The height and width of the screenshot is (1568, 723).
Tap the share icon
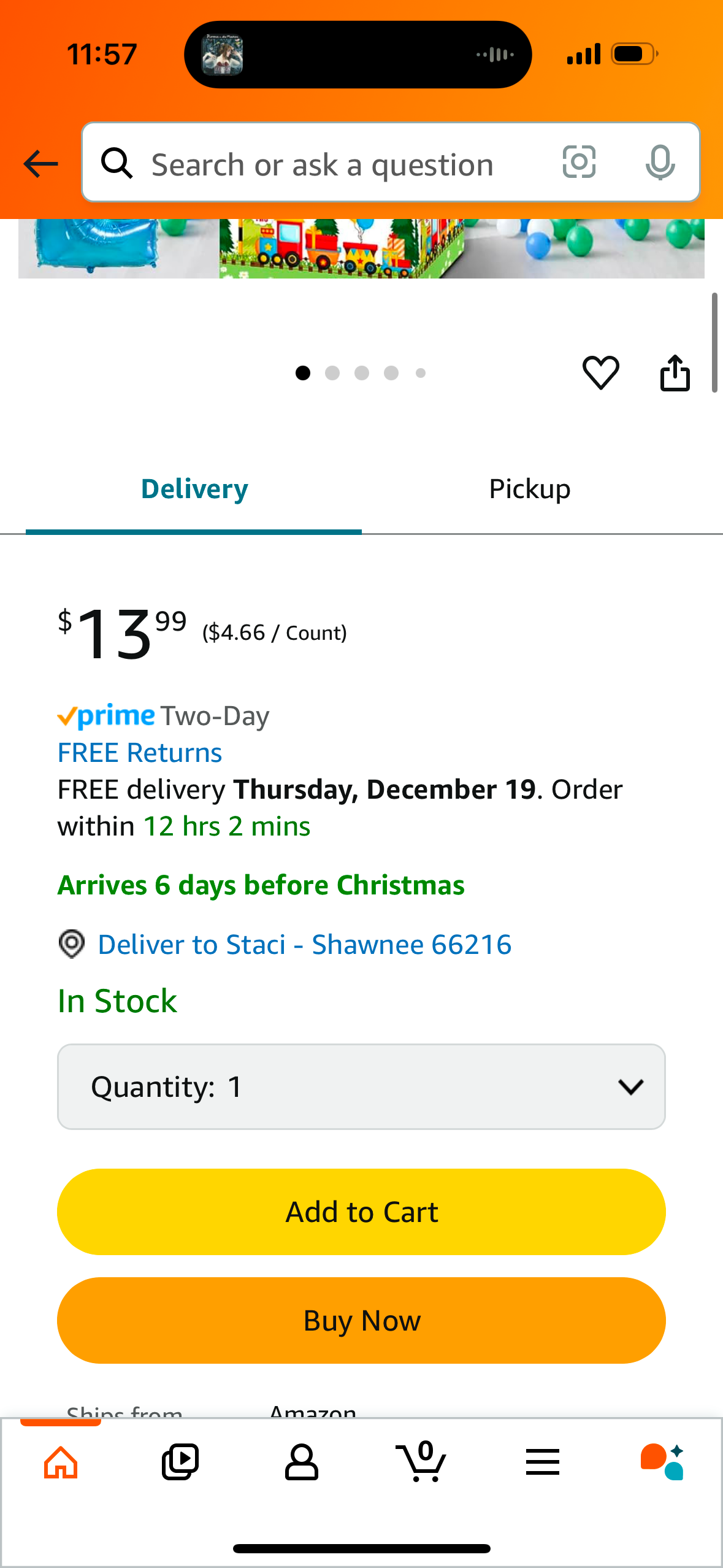pos(675,372)
